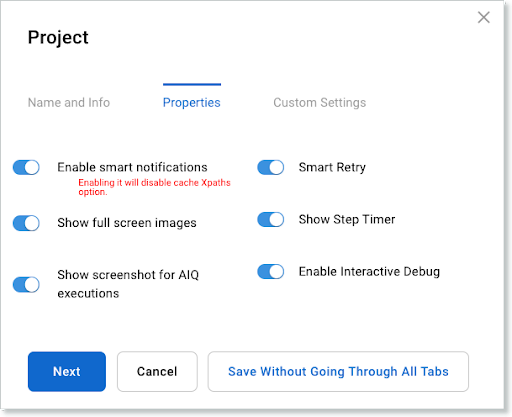The height and width of the screenshot is (417, 512).
Task: Choose Save Without Going Through All Tabs
Action: coord(338,371)
